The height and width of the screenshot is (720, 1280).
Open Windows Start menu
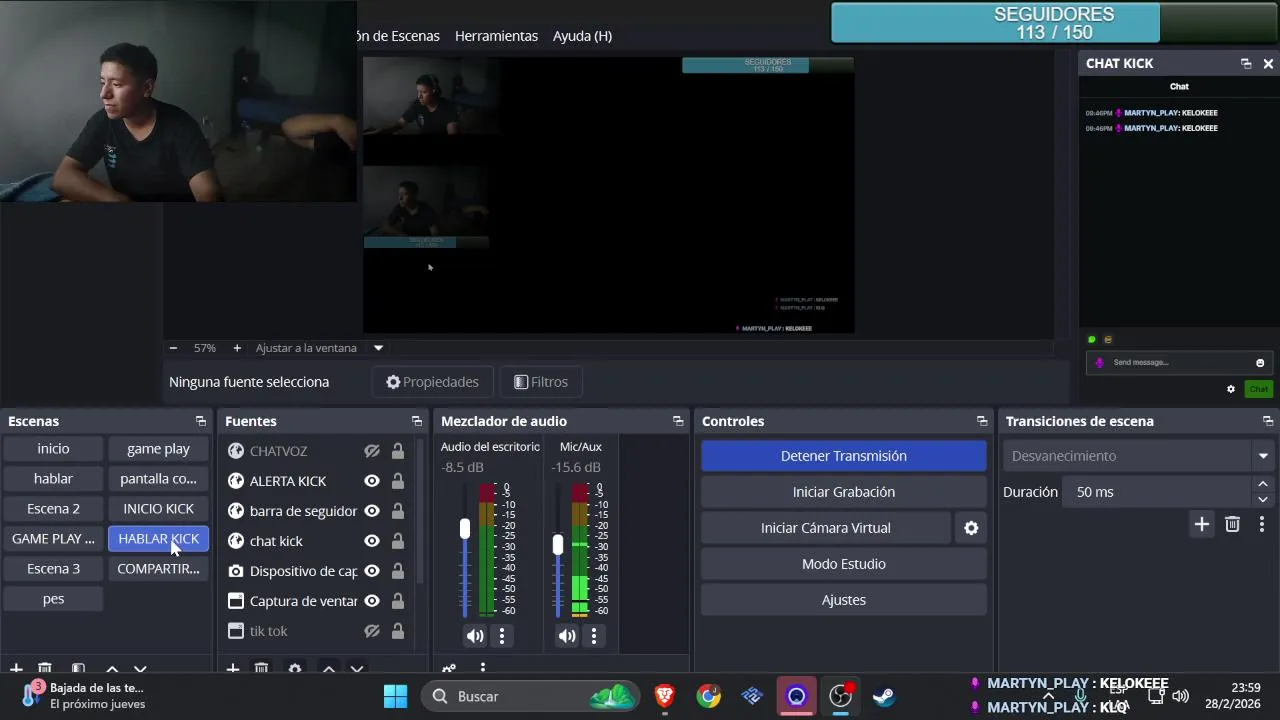396,696
